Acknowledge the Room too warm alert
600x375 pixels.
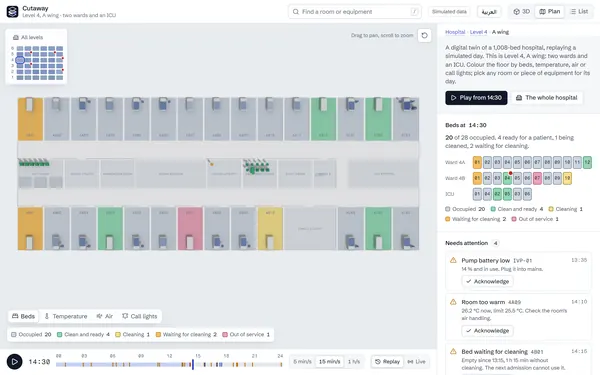[x=487, y=331]
